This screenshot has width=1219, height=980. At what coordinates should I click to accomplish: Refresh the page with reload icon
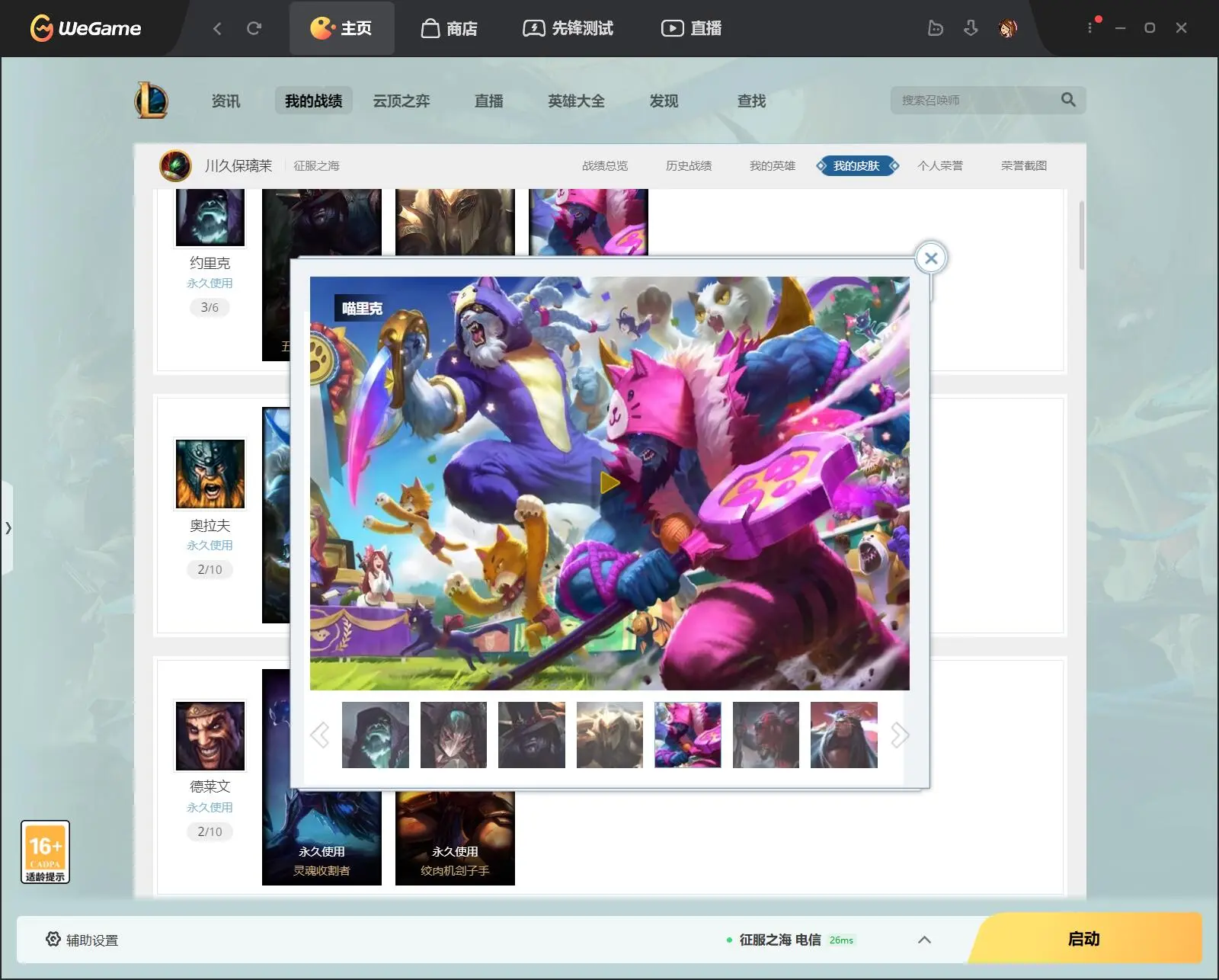pos(254,28)
